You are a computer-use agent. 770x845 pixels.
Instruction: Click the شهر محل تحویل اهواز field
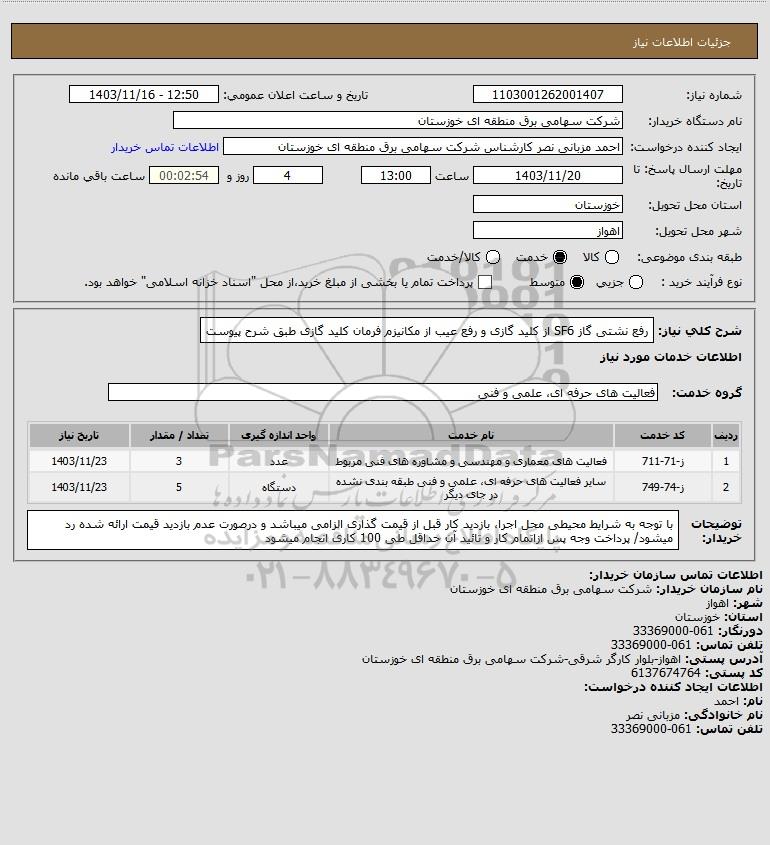pos(547,231)
